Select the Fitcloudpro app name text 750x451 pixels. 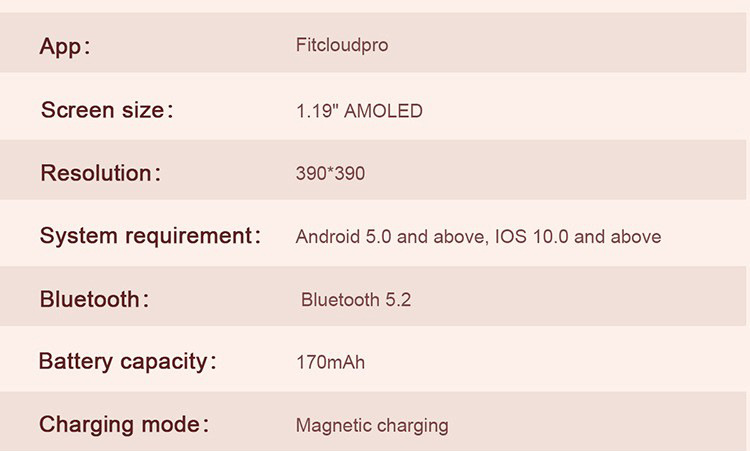click(x=342, y=46)
